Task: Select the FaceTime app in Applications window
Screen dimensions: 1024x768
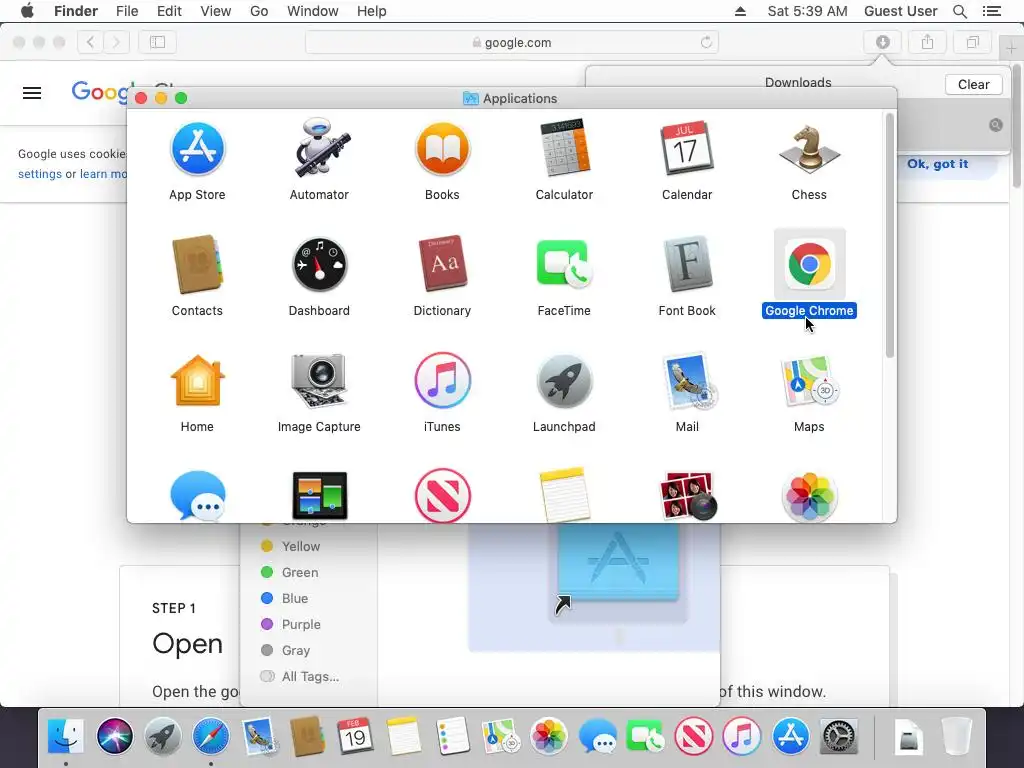Action: coord(564,264)
